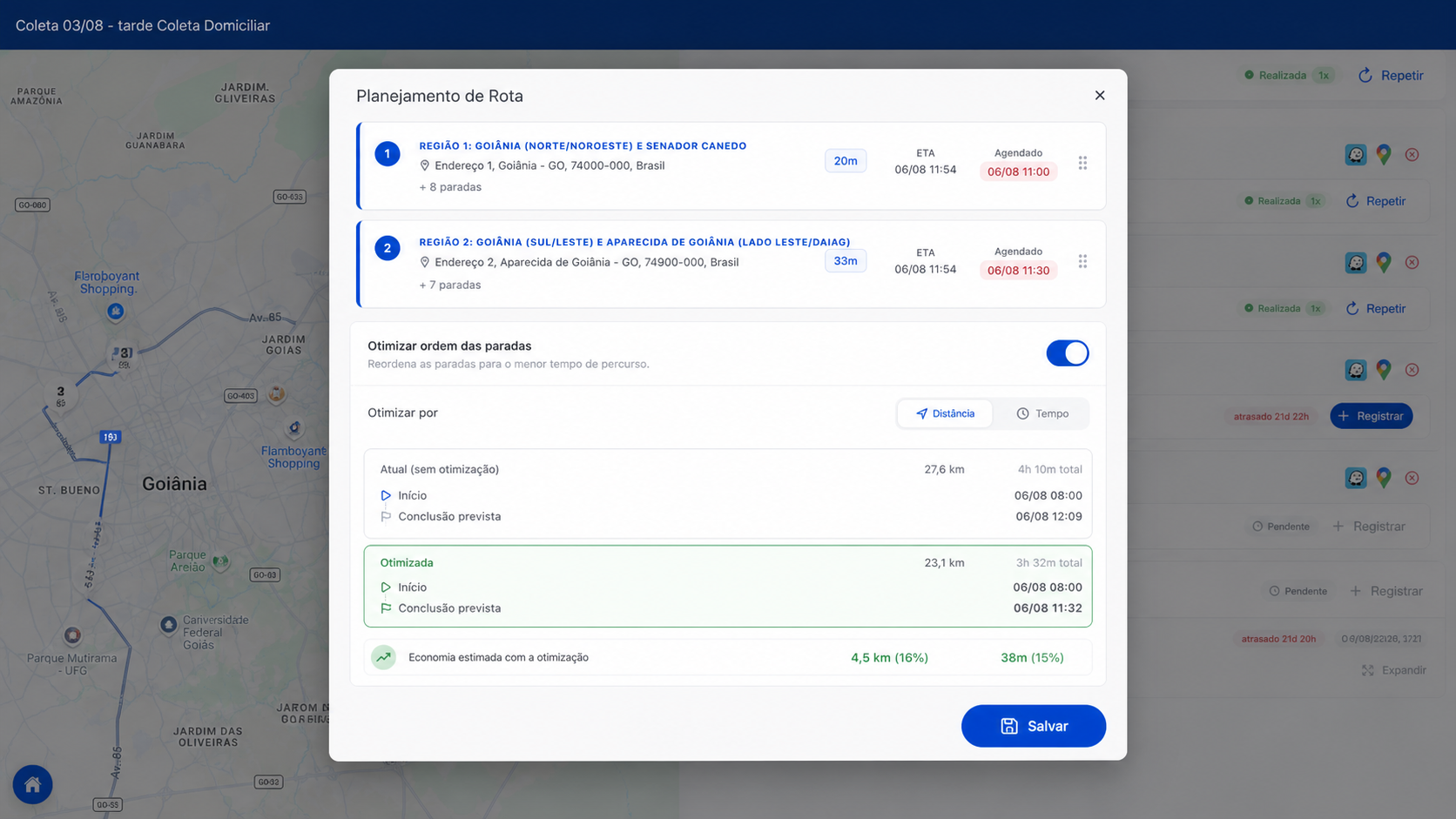Select the Tempo optimization option
The image size is (1456, 819).
[x=1042, y=413]
